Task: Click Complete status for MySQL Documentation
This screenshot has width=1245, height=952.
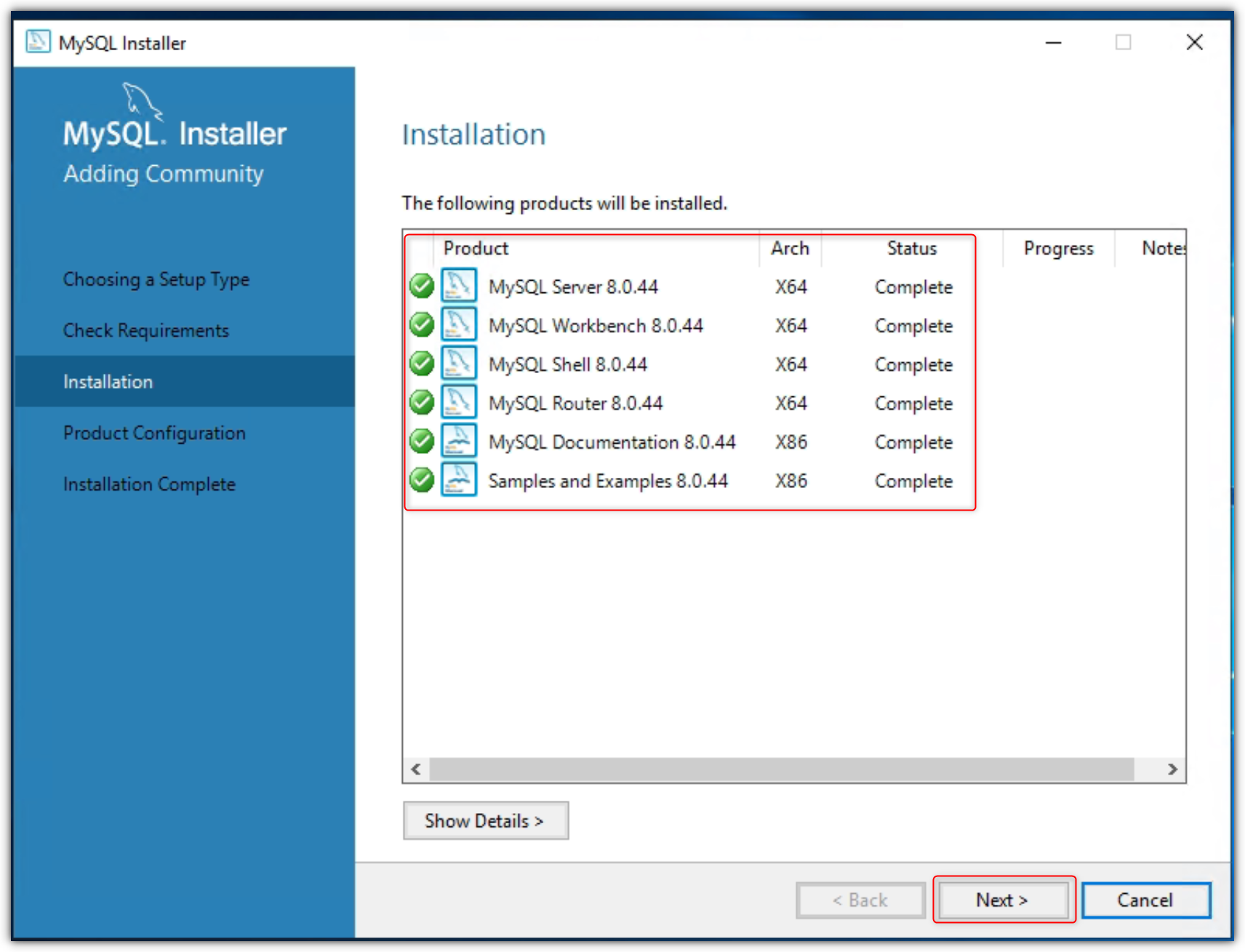Action: [x=913, y=442]
